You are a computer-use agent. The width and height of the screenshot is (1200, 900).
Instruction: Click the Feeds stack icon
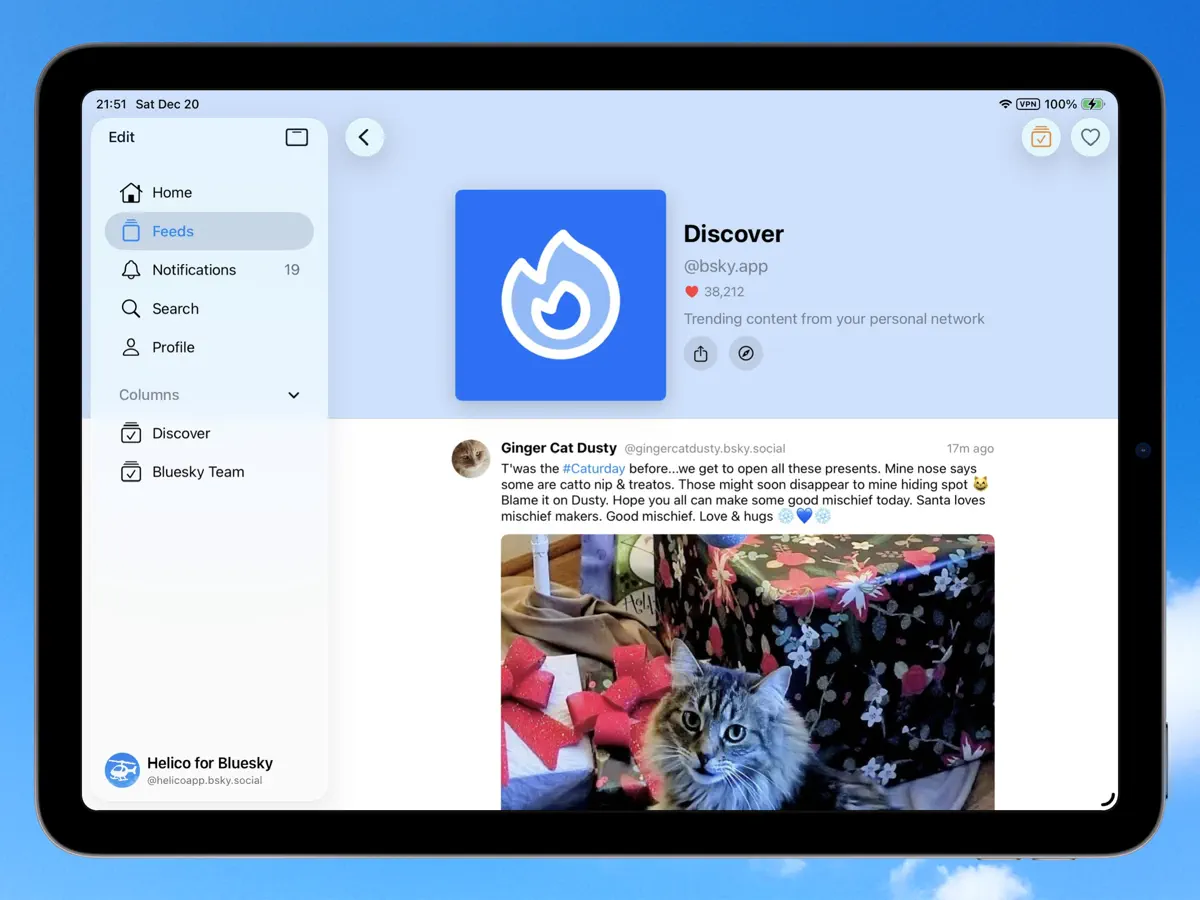pyautogui.click(x=131, y=231)
